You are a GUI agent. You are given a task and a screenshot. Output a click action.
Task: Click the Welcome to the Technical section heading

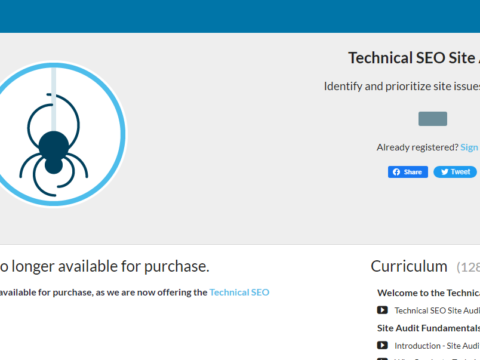click(428, 293)
